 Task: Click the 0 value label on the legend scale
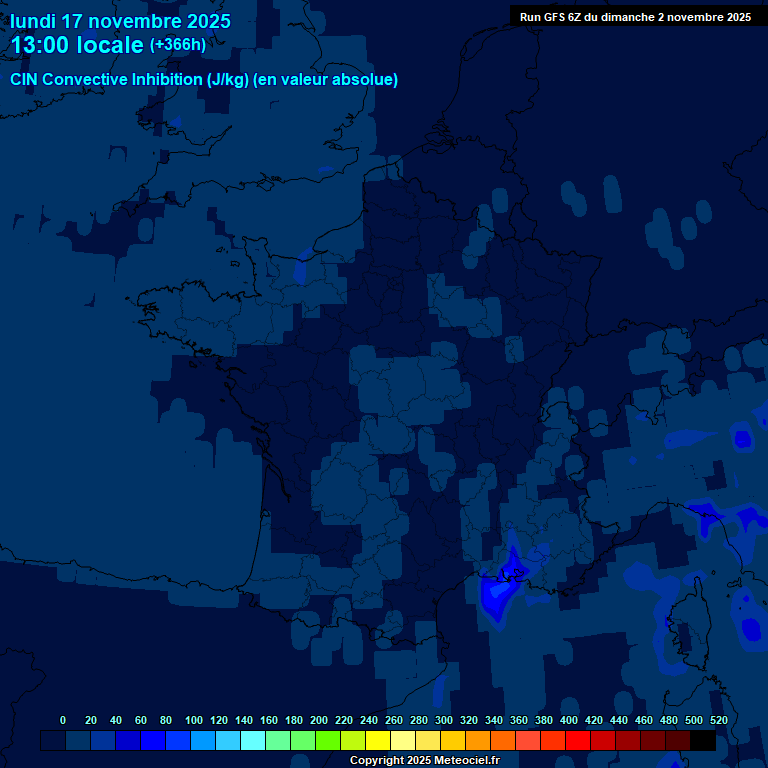coord(63,720)
